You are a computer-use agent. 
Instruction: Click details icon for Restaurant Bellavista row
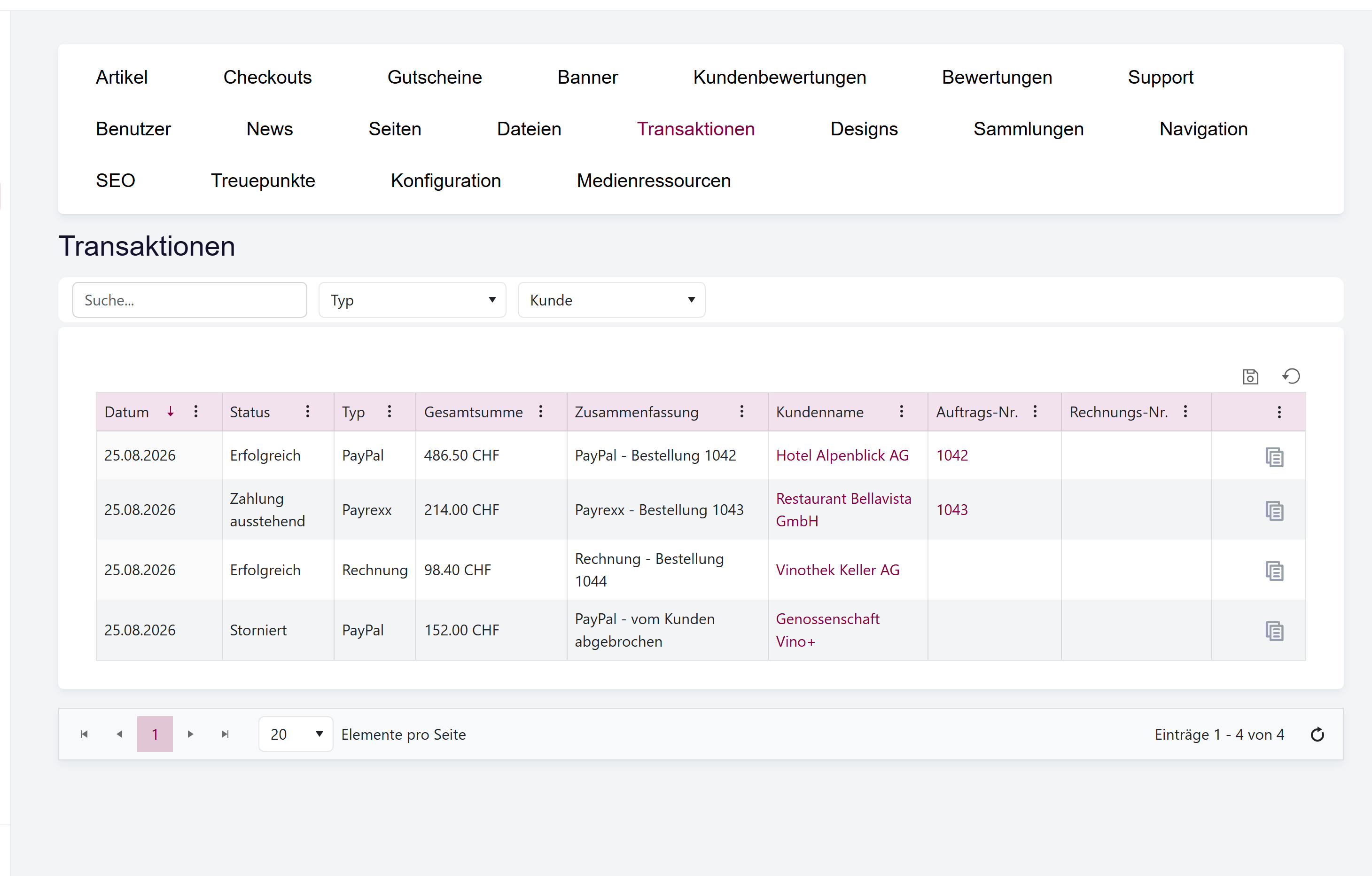click(x=1275, y=511)
